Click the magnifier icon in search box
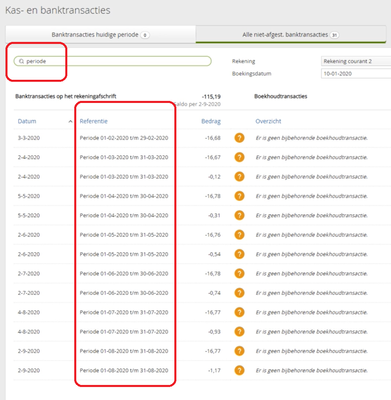This screenshot has width=391, height=400. coord(21,61)
